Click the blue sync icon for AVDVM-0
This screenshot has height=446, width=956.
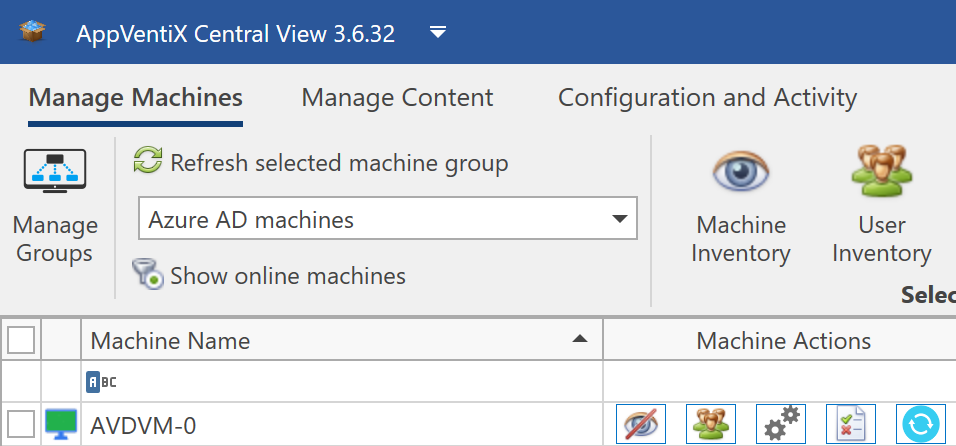(920, 425)
